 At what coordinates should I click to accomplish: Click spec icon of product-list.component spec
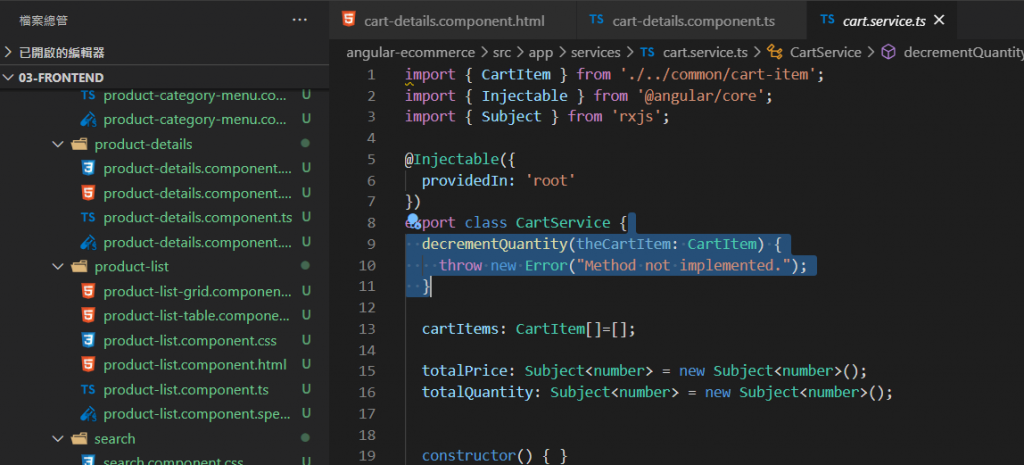coord(88,414)
